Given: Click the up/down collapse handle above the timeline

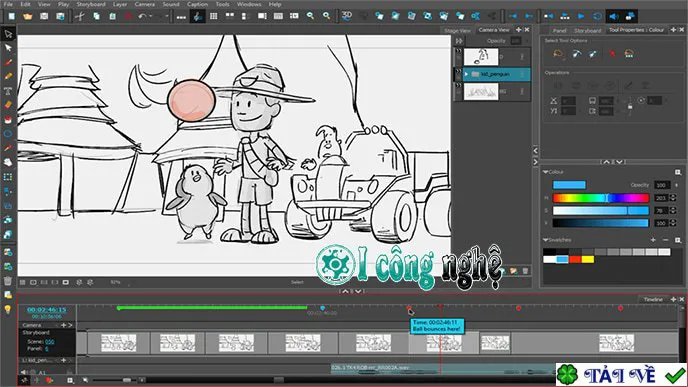Looking at the screenshot, I should click(352, 291).
